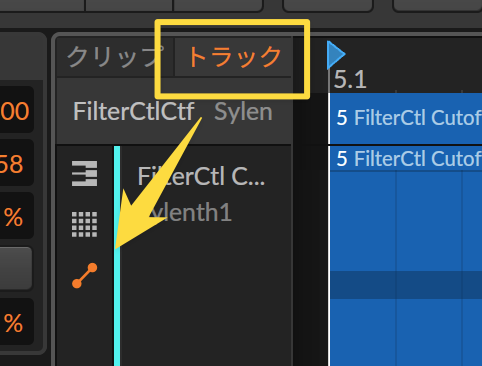
Task: Select the FilterCtl C... track name
Action: point(201,176)
